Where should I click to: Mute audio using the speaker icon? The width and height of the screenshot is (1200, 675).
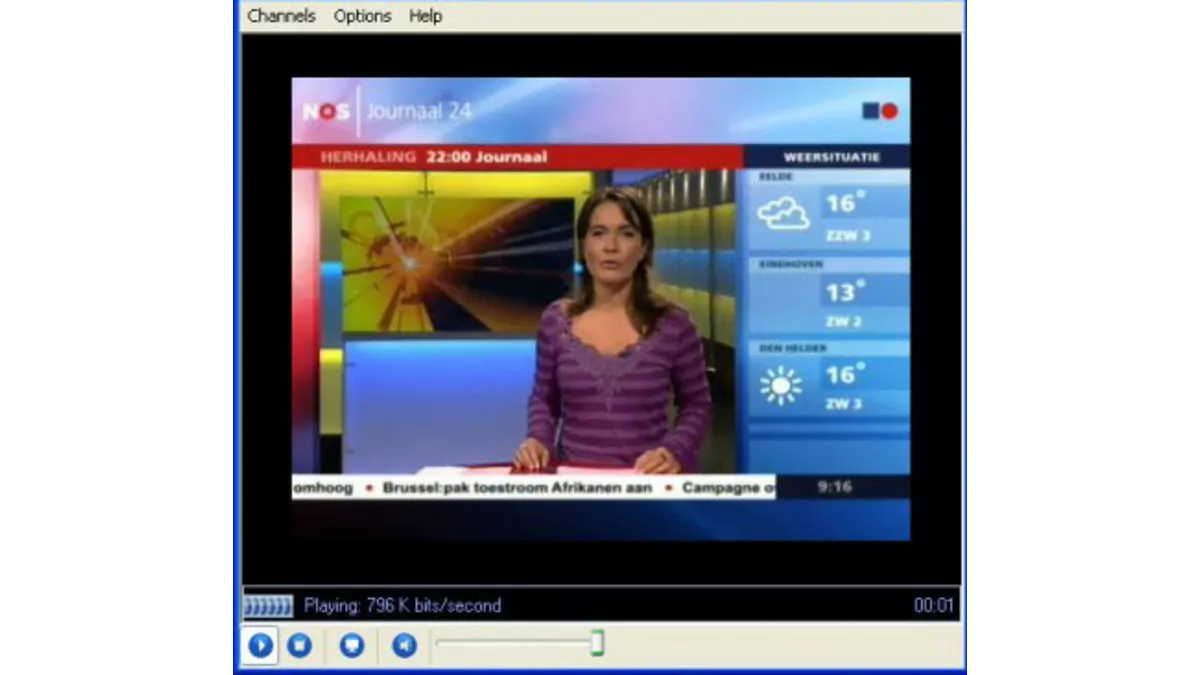tap(404, 647)
